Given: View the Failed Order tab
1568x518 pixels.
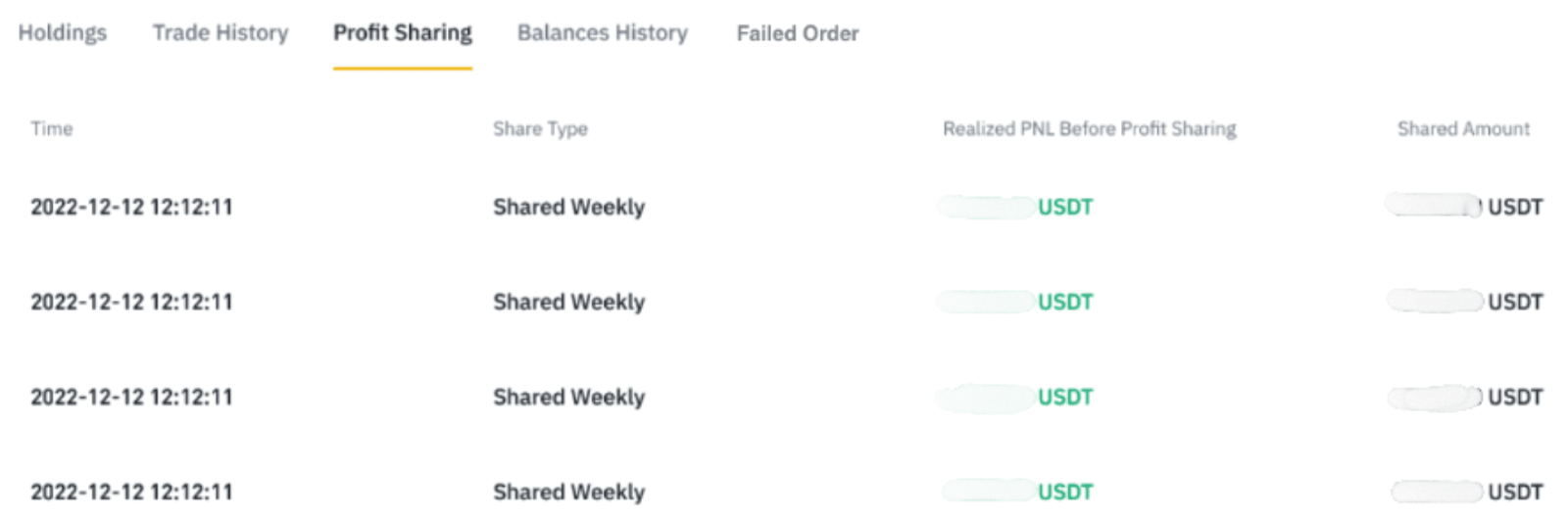Looking at the screenshot, I should point(797,33).
